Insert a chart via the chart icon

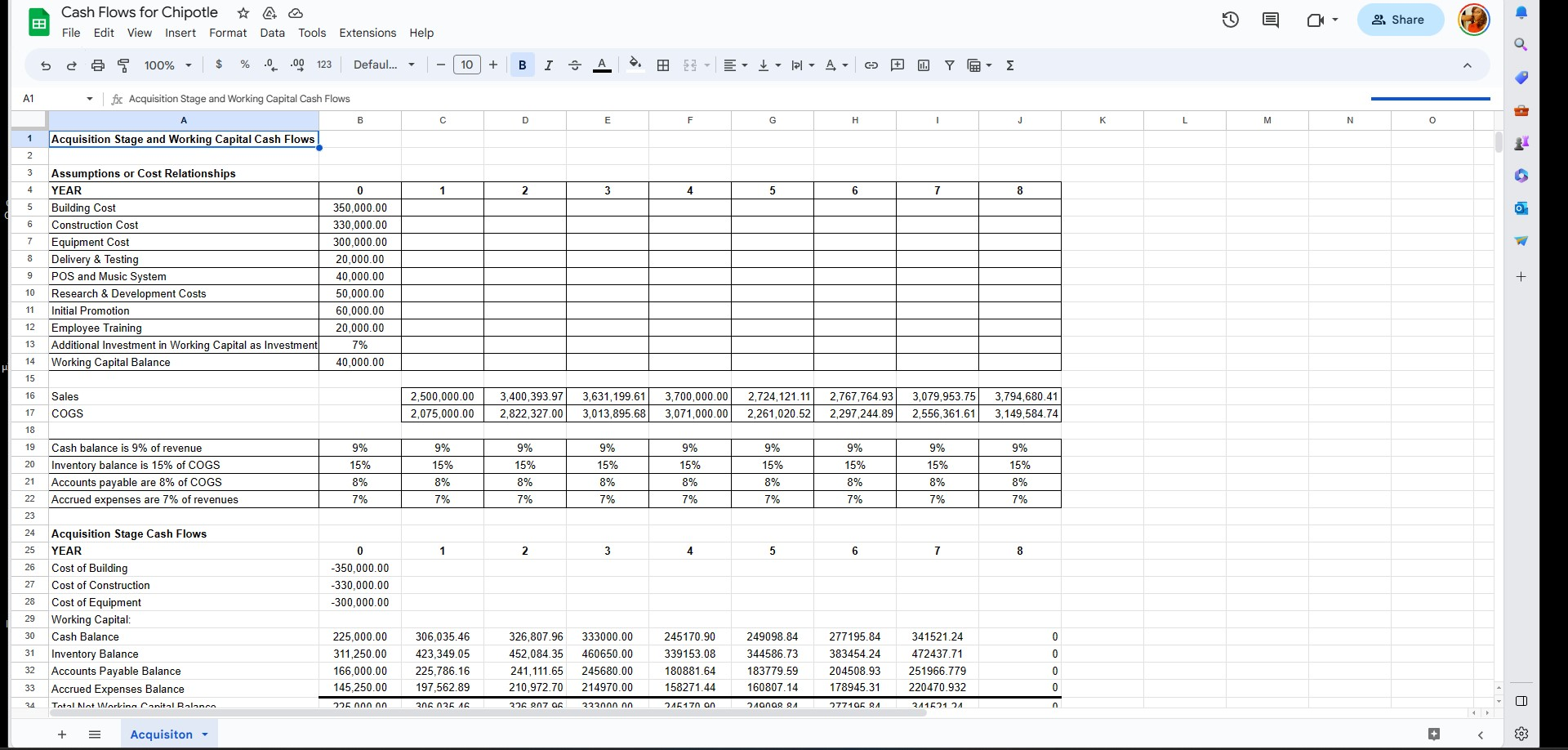(x=923, y=65)
